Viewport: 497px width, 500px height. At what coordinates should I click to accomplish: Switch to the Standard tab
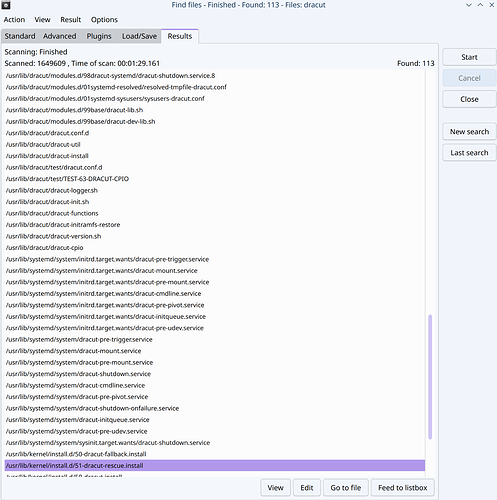pyautogui.click(x=20, y=36)
